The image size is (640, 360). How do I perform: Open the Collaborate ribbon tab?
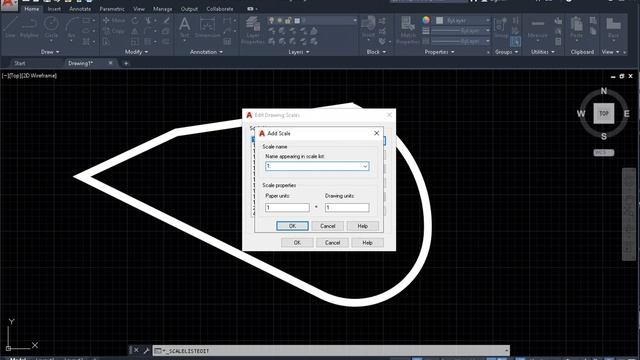coord(220,9)
